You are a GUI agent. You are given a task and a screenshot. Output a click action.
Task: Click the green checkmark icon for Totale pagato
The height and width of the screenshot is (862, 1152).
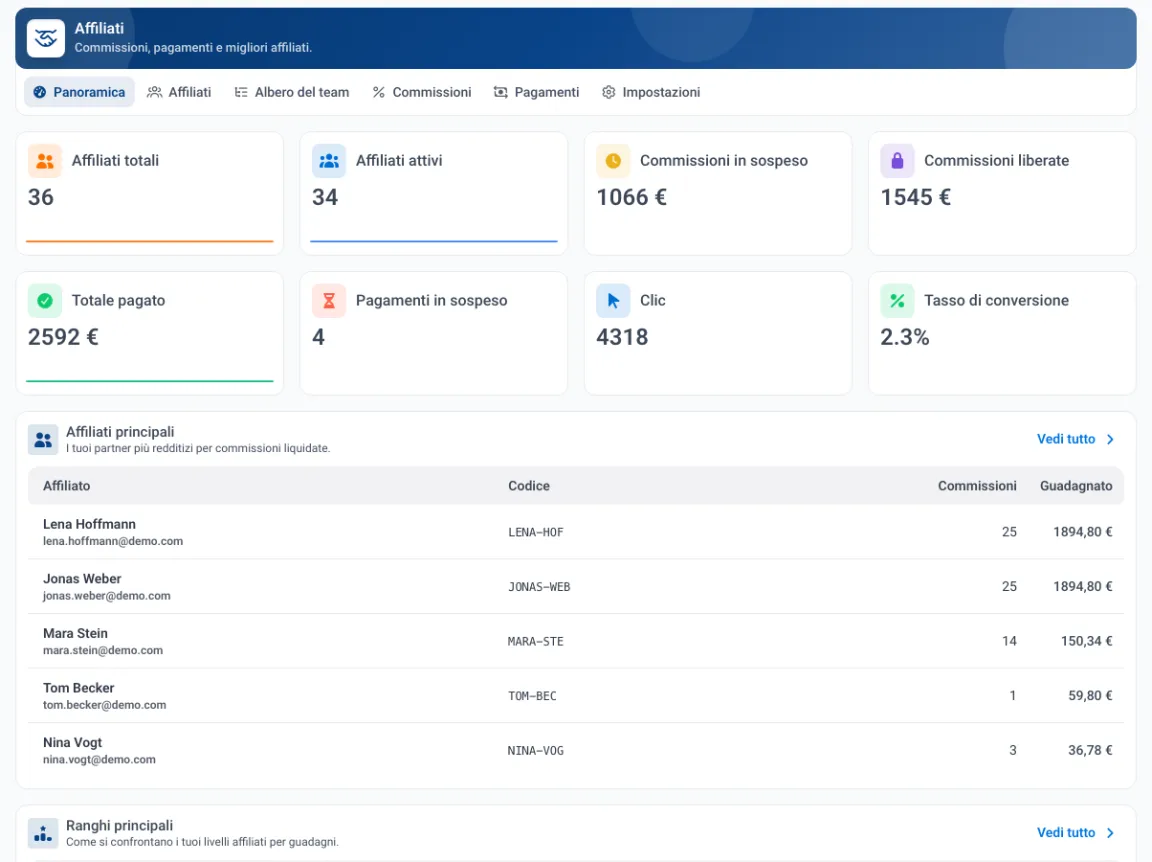(45, 301)
